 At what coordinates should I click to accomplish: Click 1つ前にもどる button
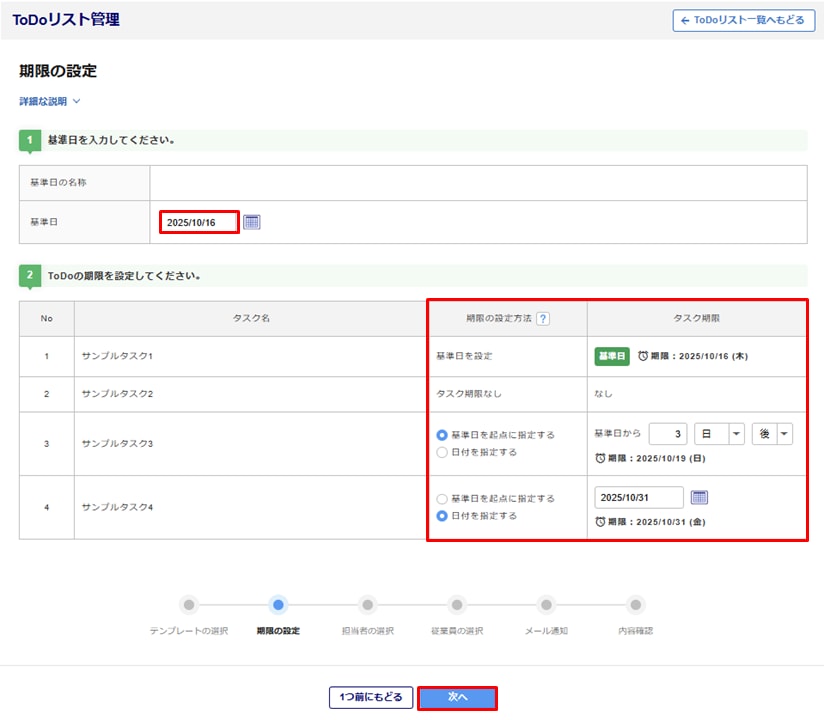coord(370,697)
